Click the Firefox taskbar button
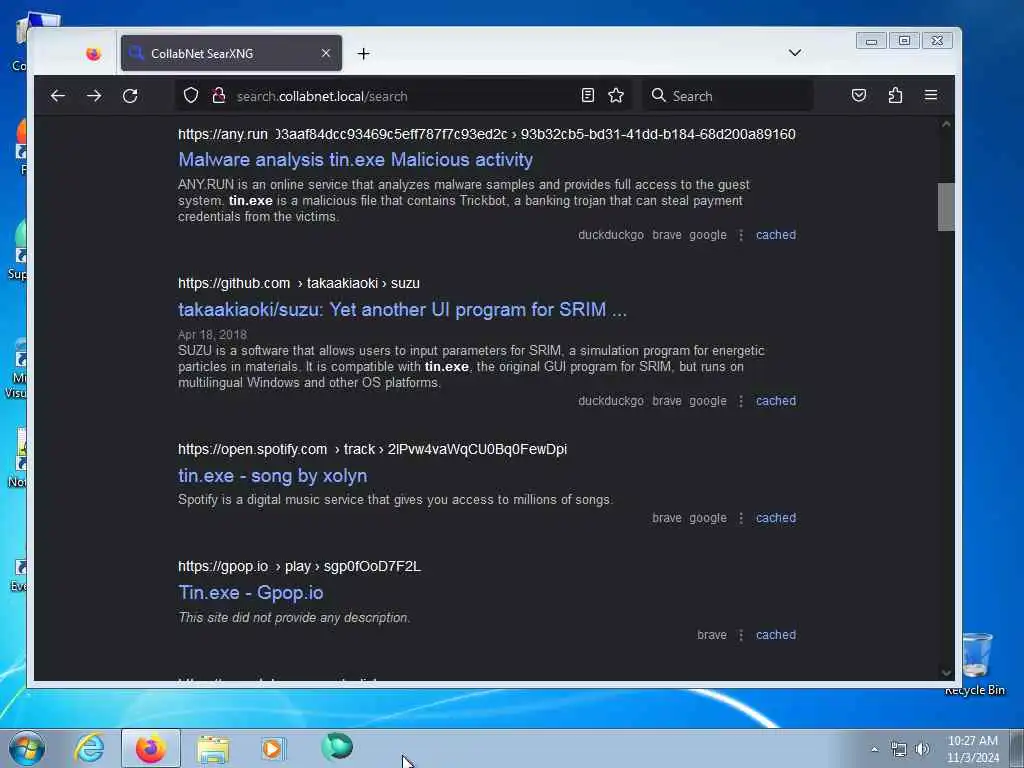 (x=151, y=748)
